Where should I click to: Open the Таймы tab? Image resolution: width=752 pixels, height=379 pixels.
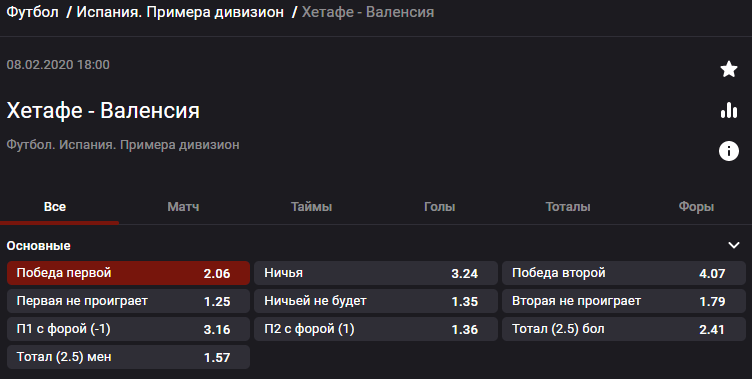pyautogui.click(x=311, y=207)
